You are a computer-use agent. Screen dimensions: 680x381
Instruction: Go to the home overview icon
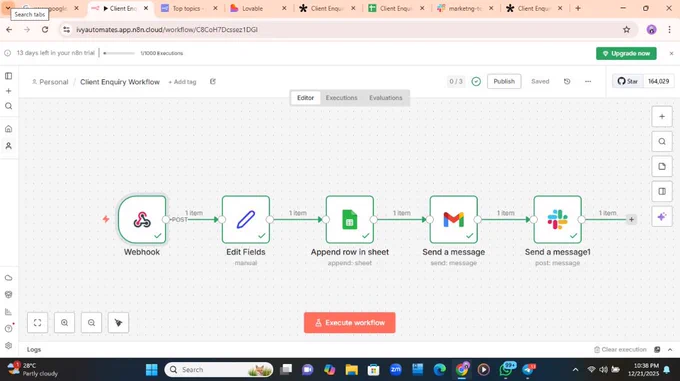click(8, 129)
